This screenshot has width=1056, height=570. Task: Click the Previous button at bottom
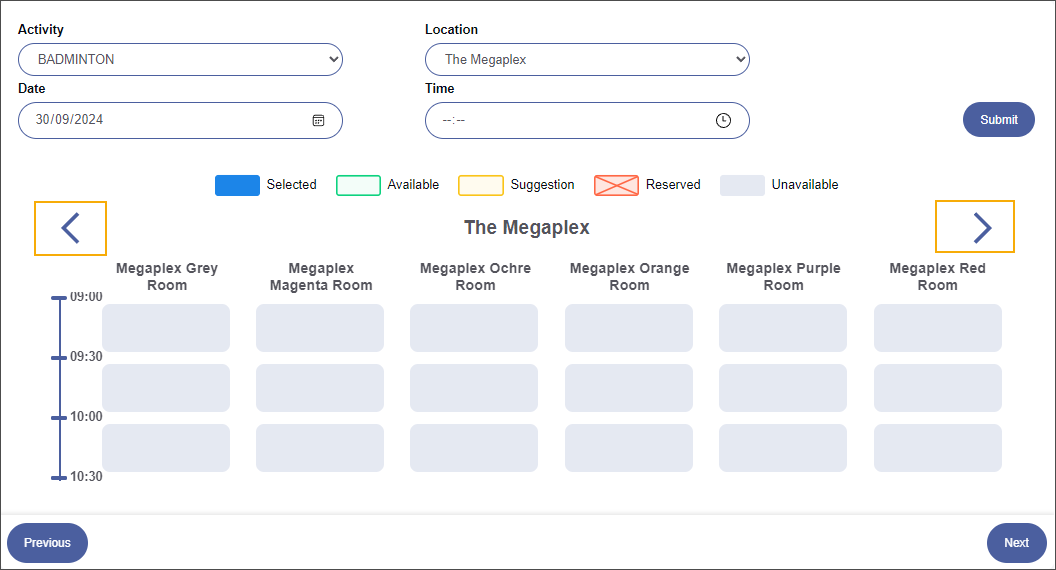point(47,543)
